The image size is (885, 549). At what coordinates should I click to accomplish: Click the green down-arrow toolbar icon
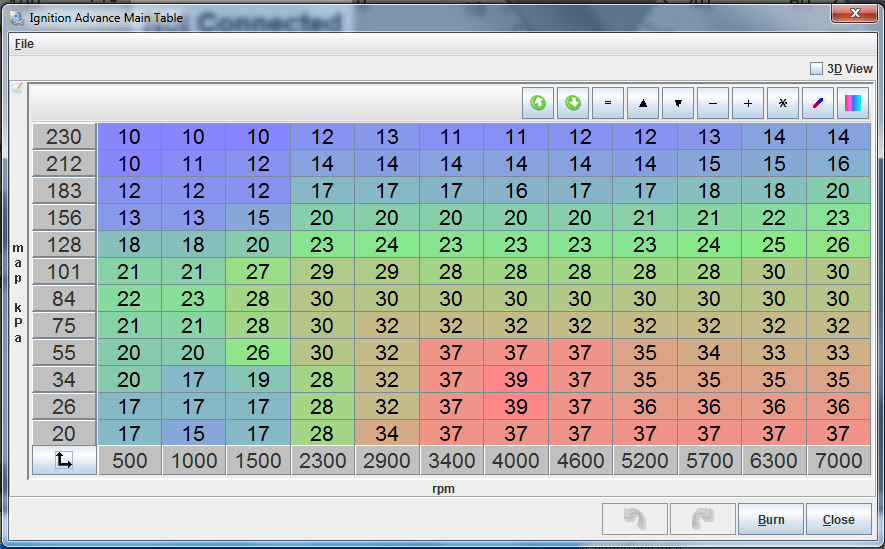point(573,103)
